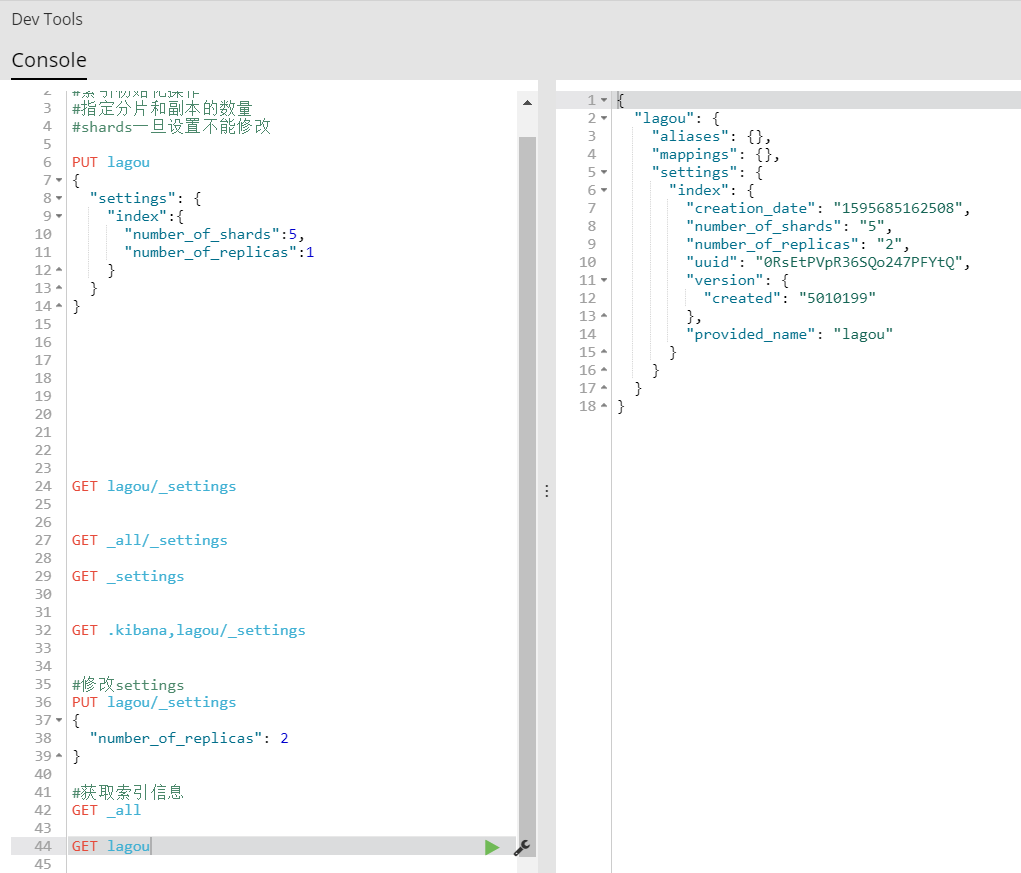Collapse the response root object at line 1
This screenshot has width=1021, height=873.
point(602,99)
